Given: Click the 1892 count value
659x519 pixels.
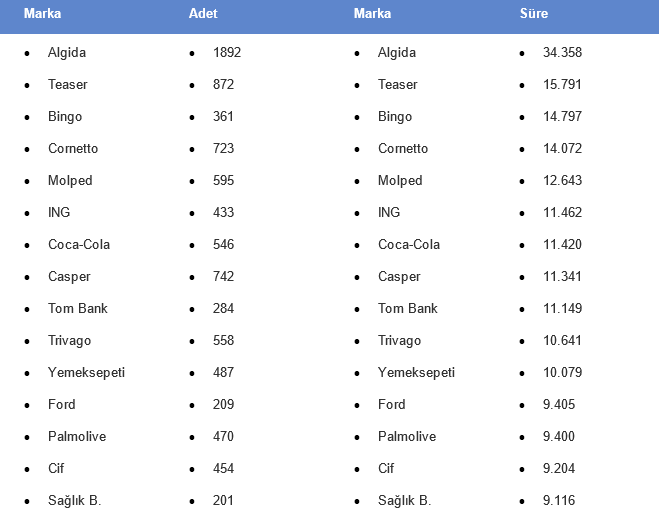Looking at the screenshot, I should click(x=227, y=53).
